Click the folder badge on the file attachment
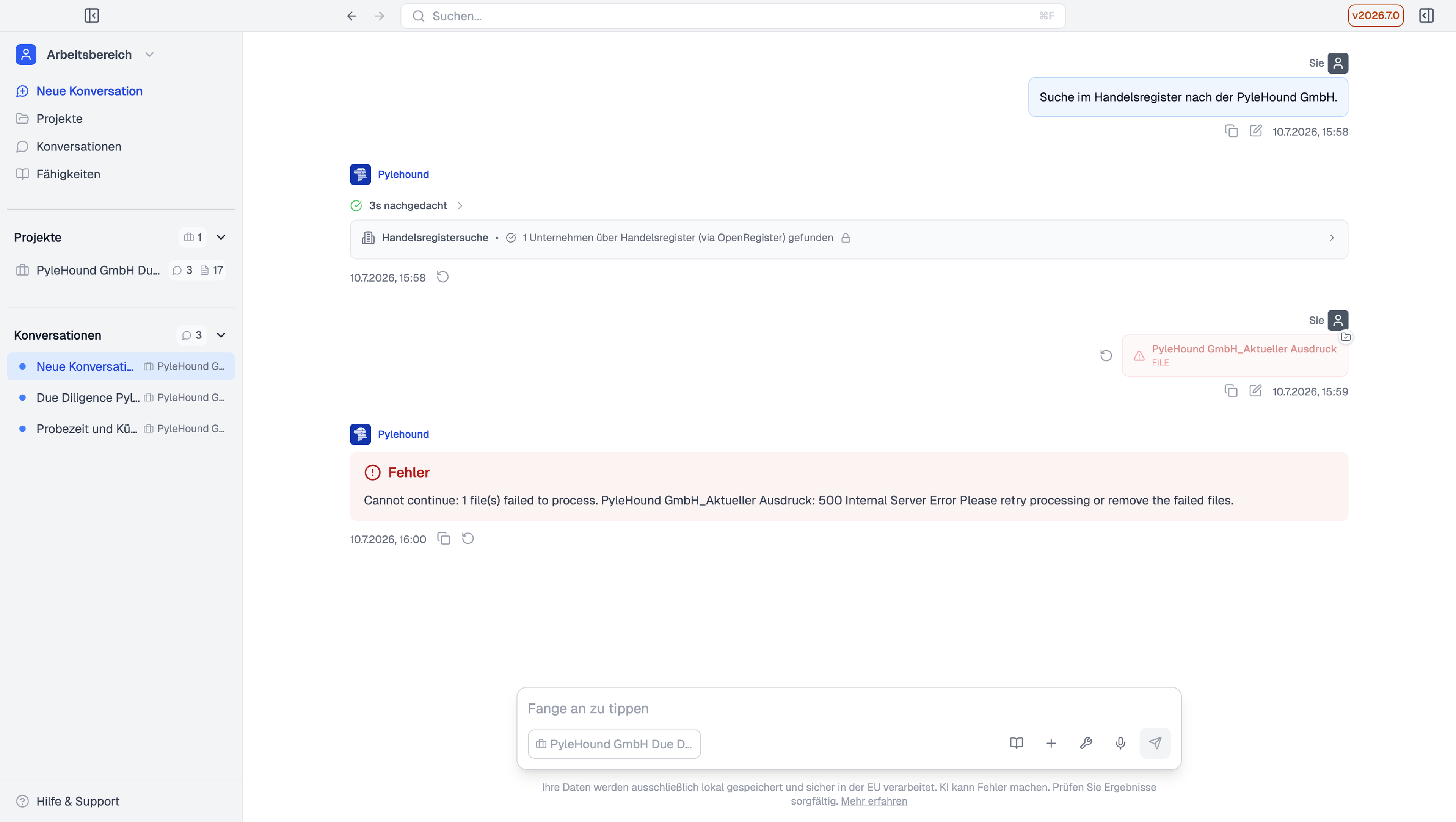The height and width of the screenshot is (822, 1456). point(1346,337)
